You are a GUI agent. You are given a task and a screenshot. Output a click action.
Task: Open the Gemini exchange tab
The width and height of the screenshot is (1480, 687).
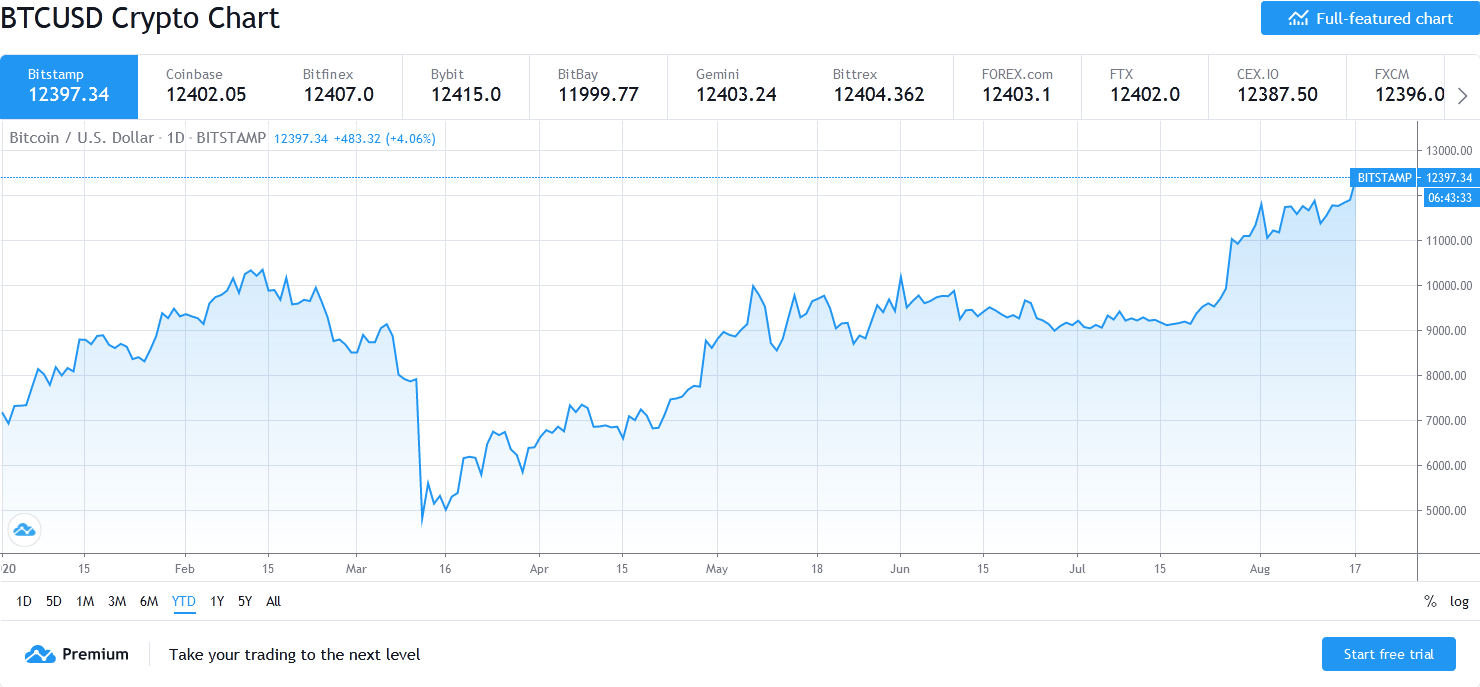736,86
